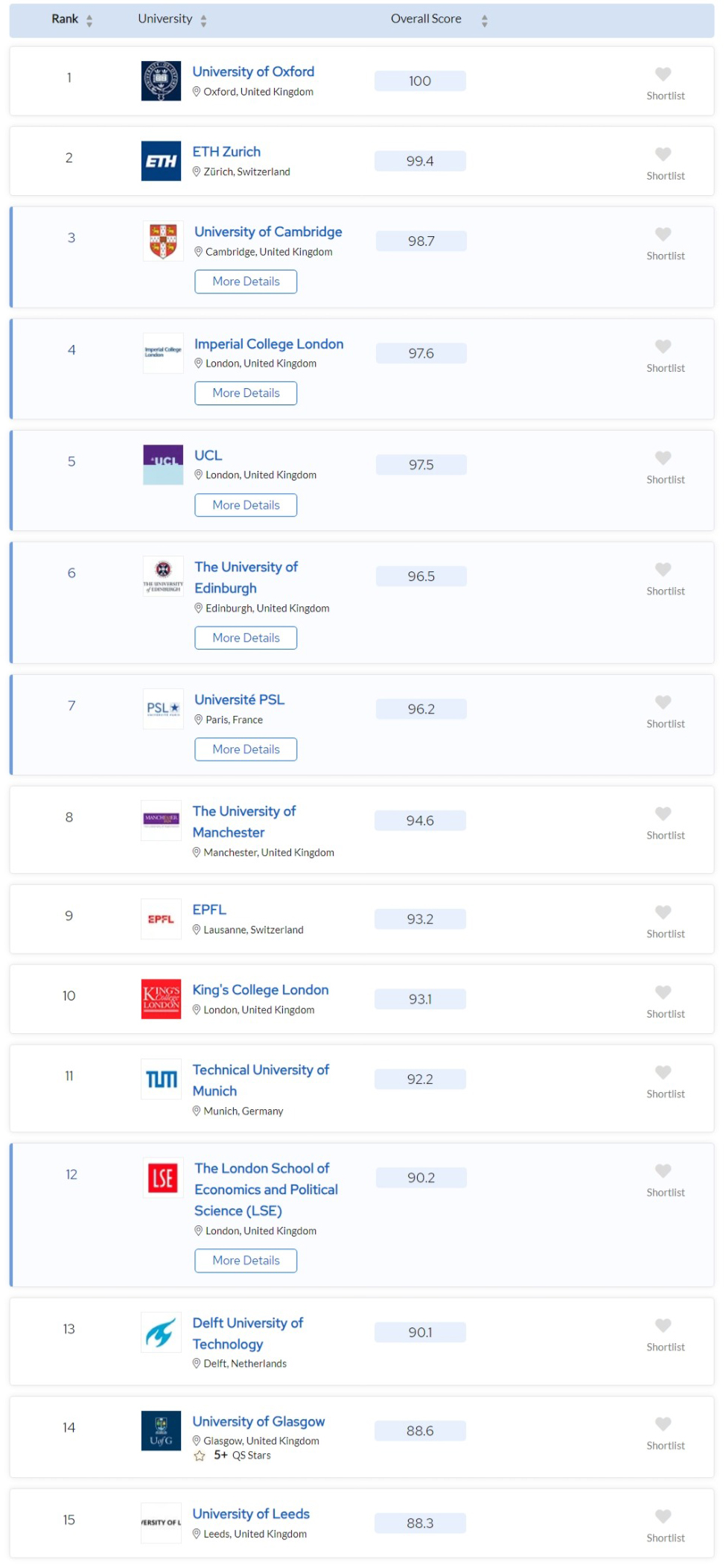
Task: Sort by Overall Score column arrows
Action: point(484,21)
